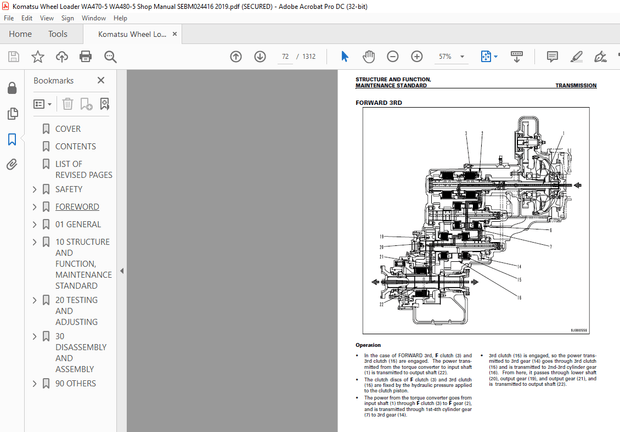Click the 20 TESTING AND ADJUSTING bookmark label
The width and height of the screenshot is (620, 432).
[x=76, y=311]
